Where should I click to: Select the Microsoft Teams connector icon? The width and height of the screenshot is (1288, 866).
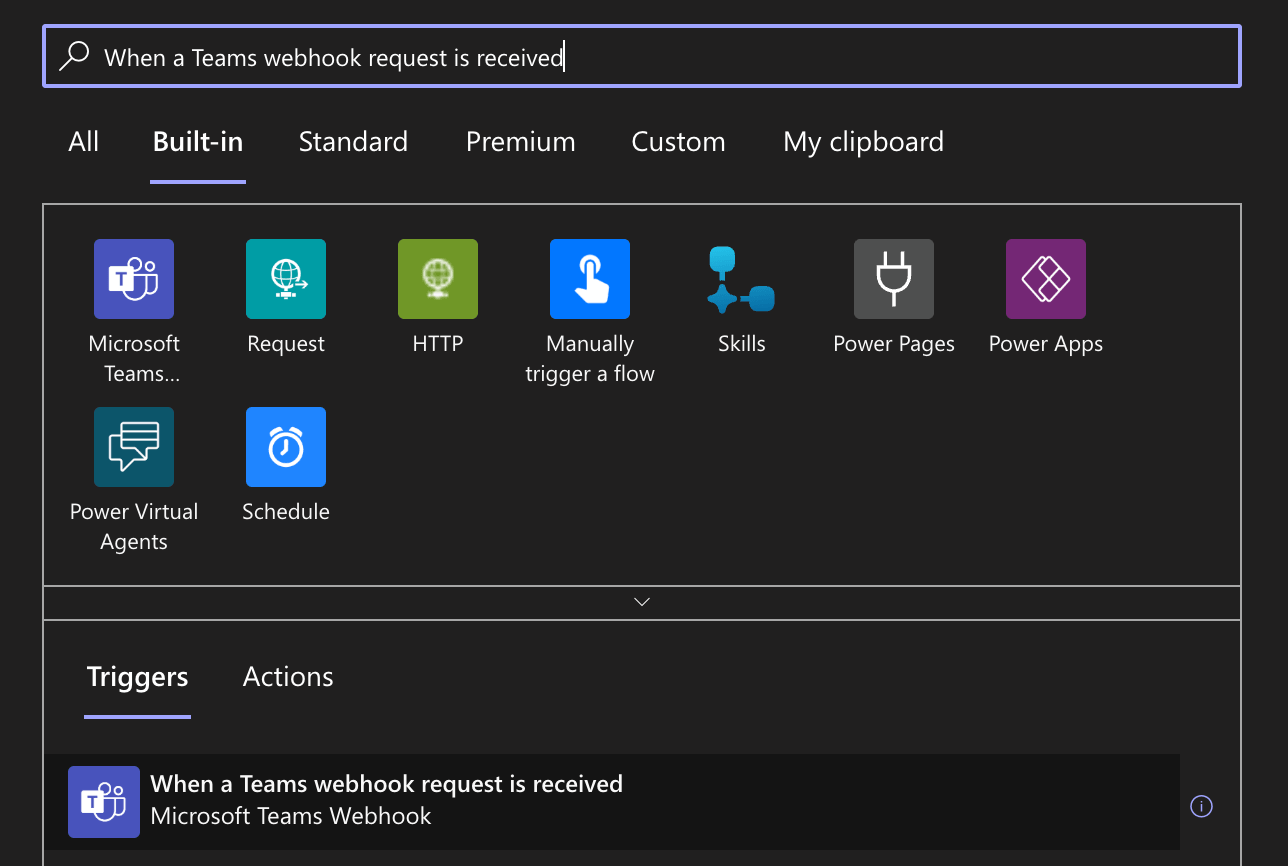[x=133, y=279]
